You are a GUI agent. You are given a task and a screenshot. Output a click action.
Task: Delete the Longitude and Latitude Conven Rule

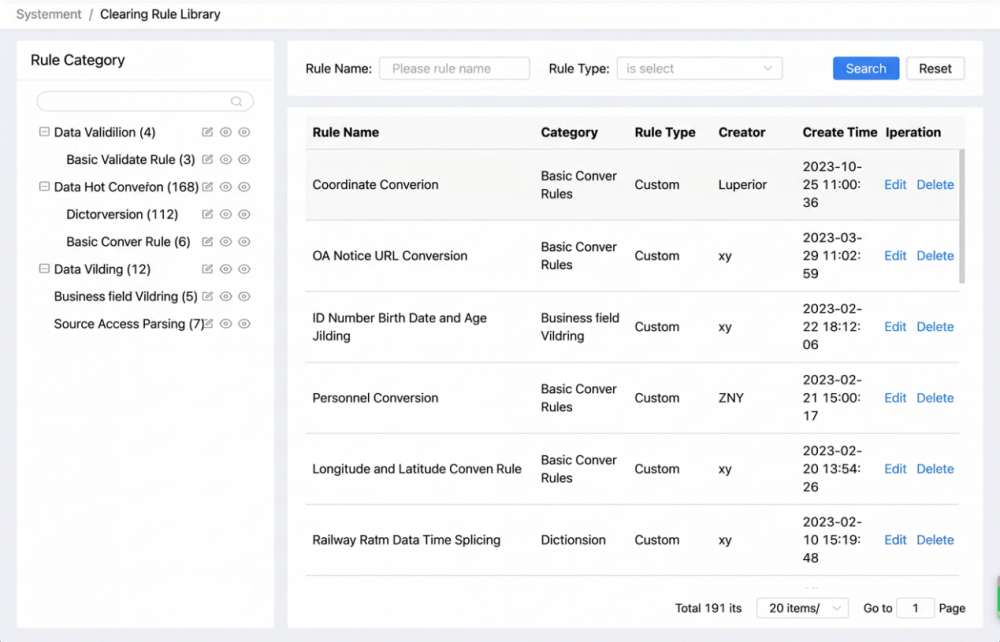935,469
